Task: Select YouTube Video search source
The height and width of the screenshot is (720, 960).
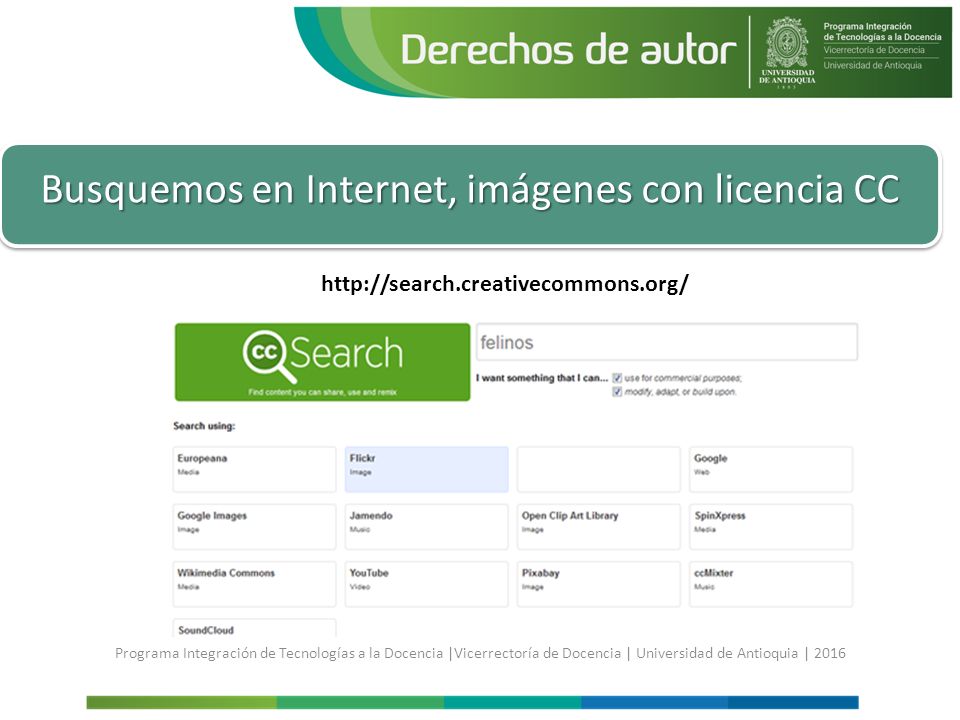Action: point(427,585)
